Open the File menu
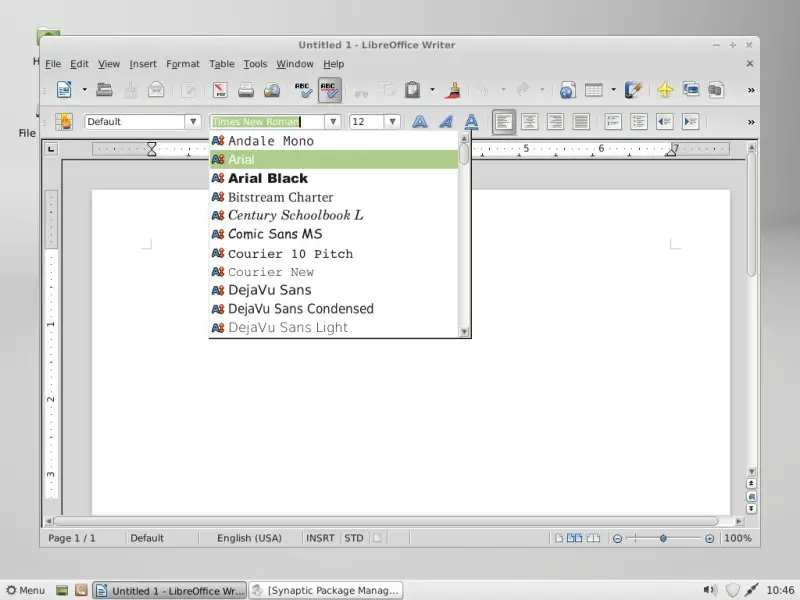Image resolution: width=800 pixels, height=600 pixels. tap(53, 64)
